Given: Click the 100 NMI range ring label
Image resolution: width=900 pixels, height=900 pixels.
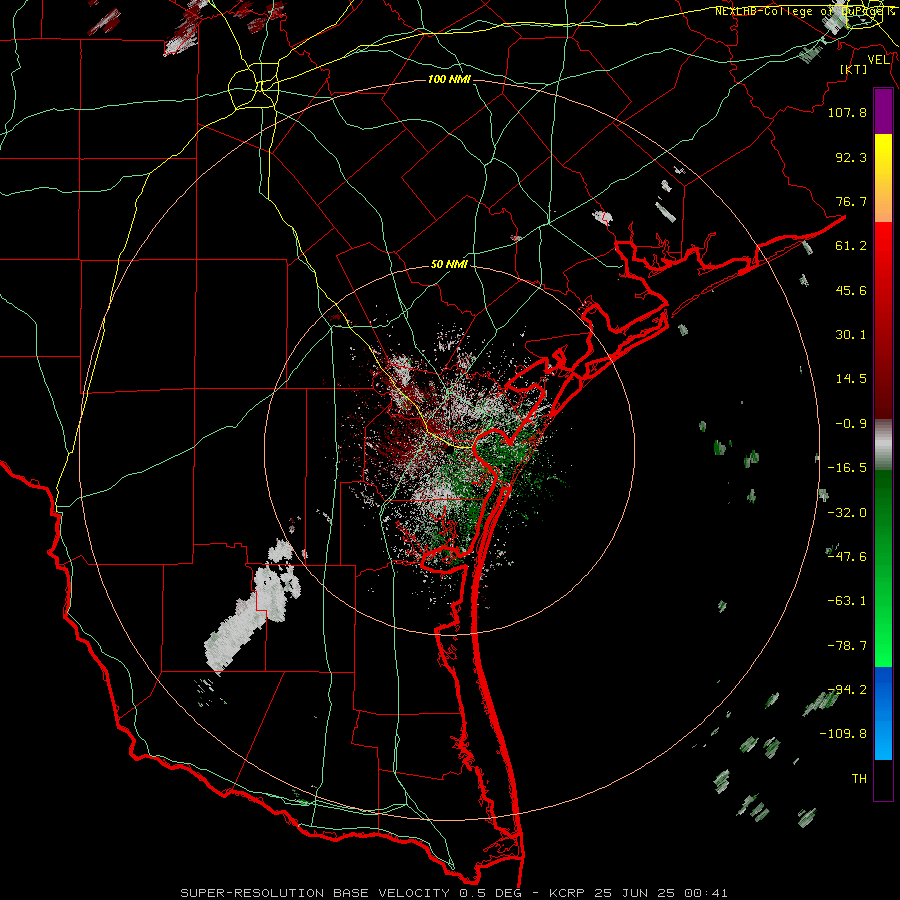Looking at the screenshot, I should click(x=449, y=79).
